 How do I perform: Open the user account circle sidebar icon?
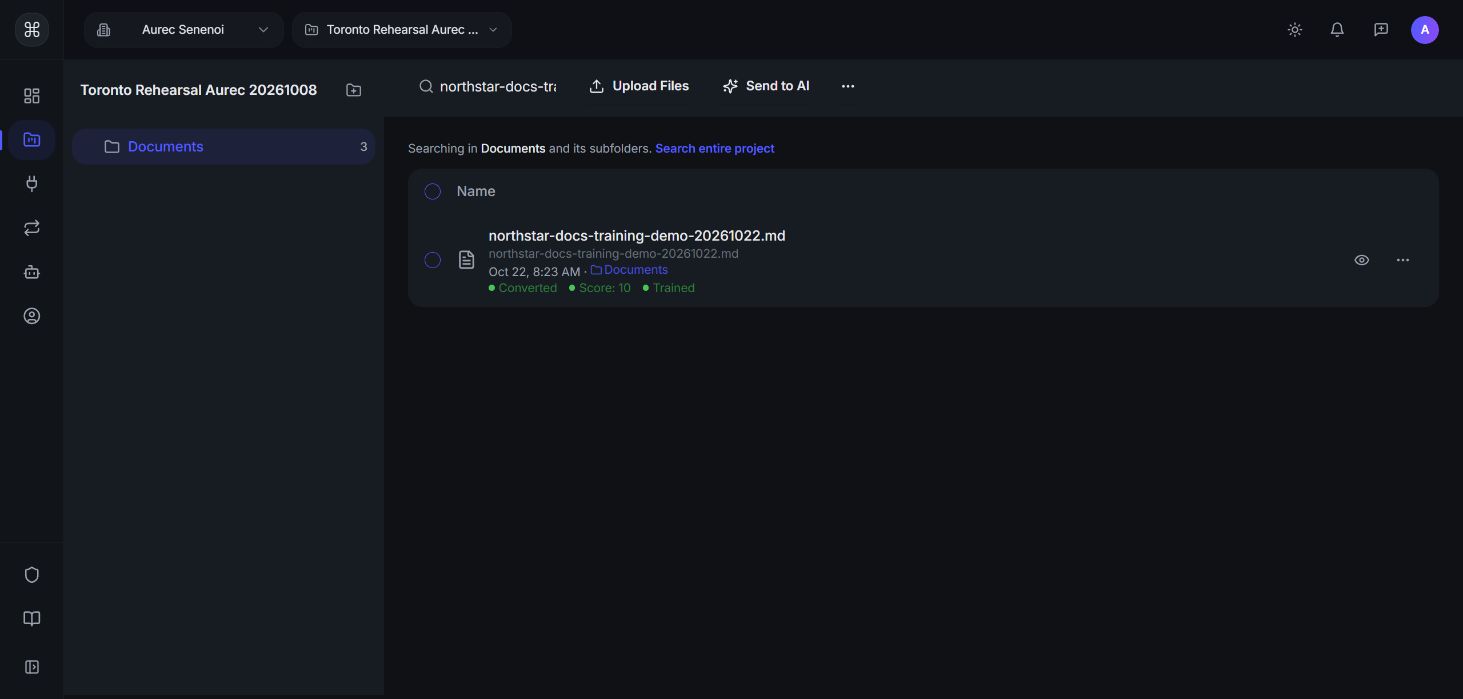point(32,316)
